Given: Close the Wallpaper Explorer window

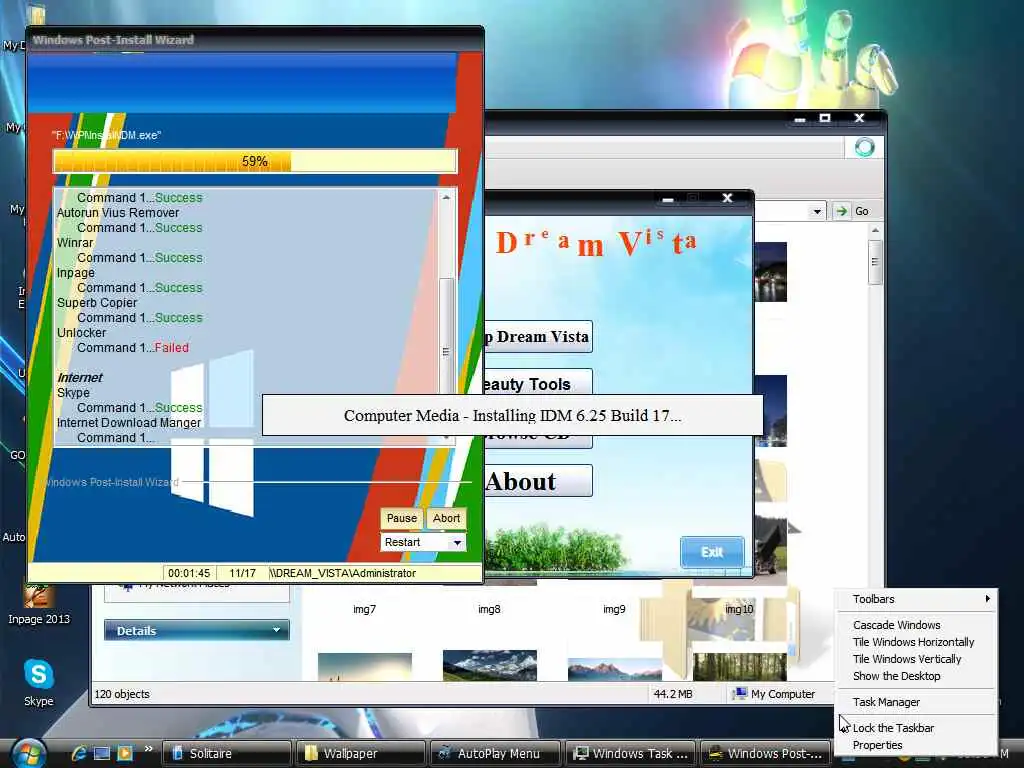Looking at the screenshot, I should pos(859,118).
